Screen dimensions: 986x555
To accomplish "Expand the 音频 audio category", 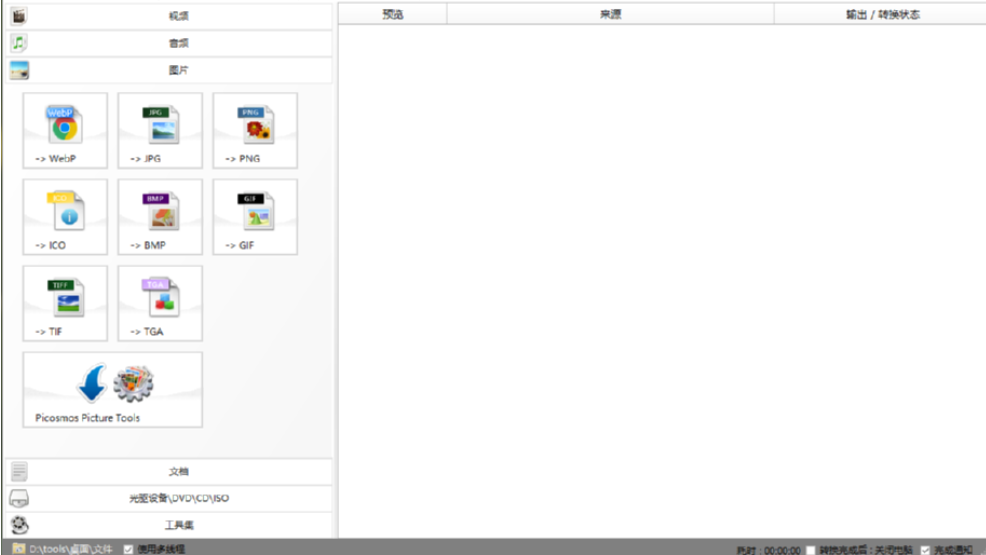I will [169, 43].
